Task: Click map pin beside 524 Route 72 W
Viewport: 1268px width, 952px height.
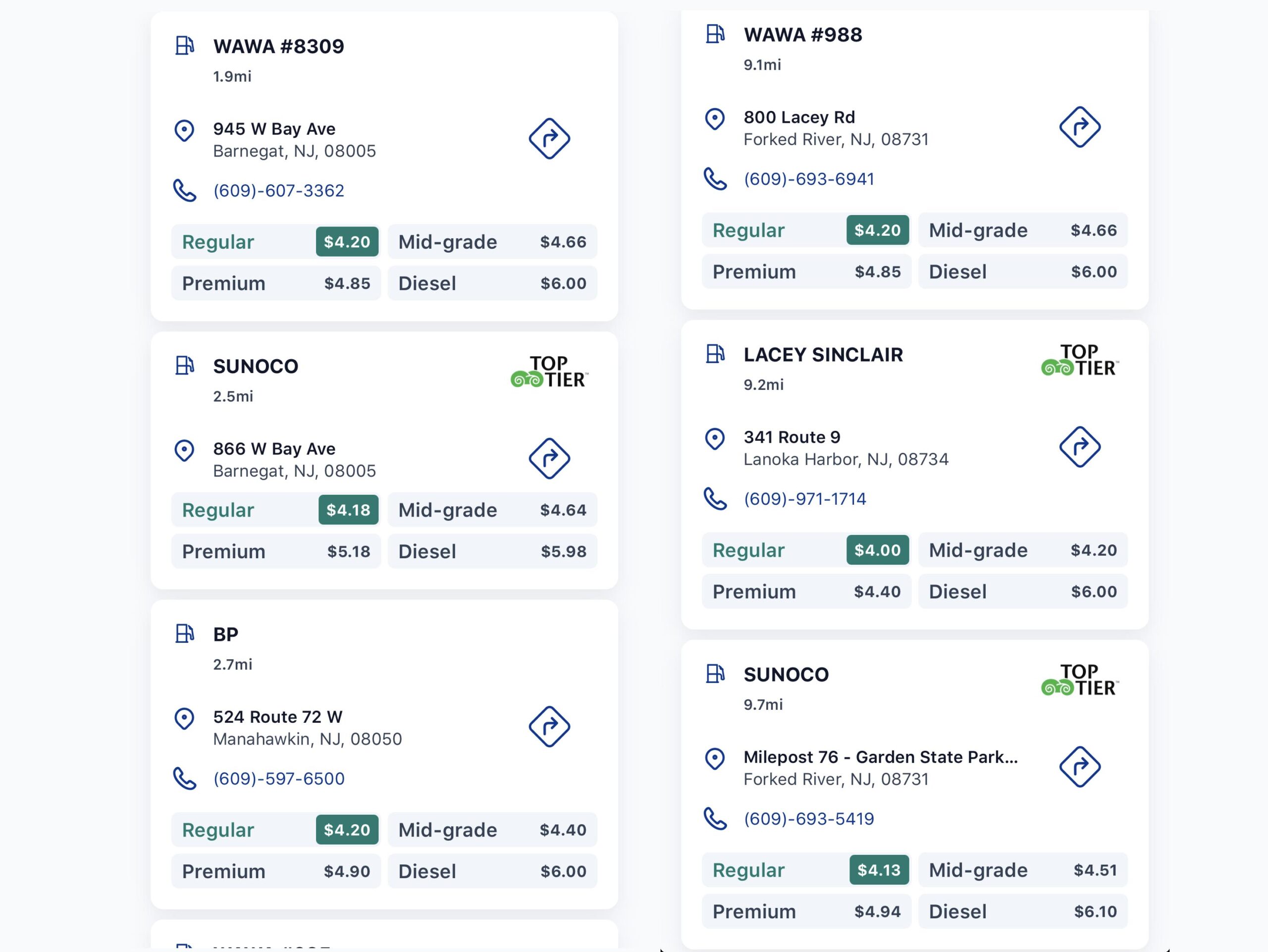Action: [x=184, y=718]
